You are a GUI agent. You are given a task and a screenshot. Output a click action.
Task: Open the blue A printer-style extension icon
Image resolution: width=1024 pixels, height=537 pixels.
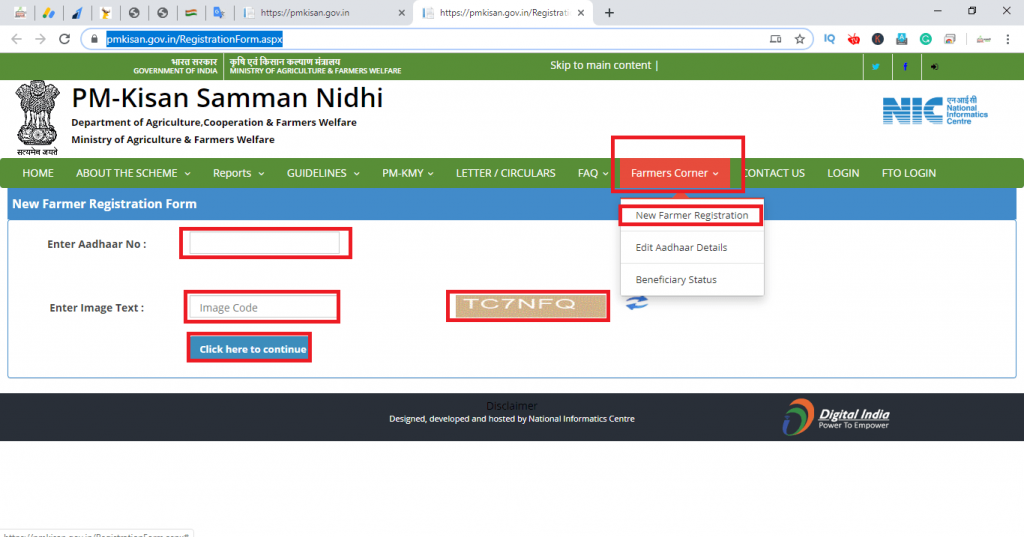(x=902, y=39)
